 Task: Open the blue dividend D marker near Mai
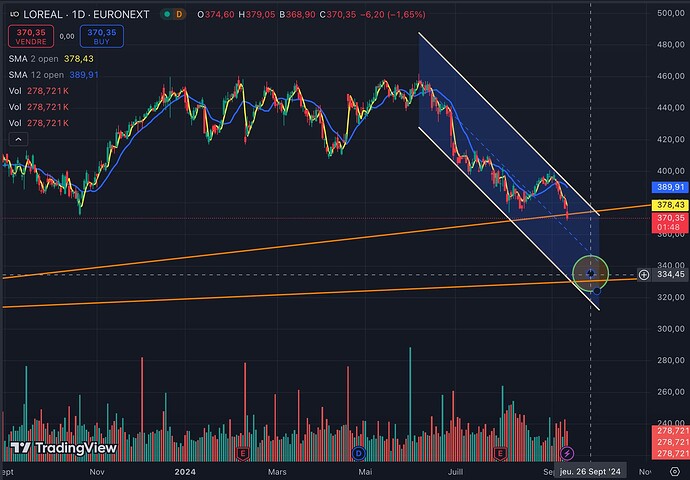click(359, 454)
